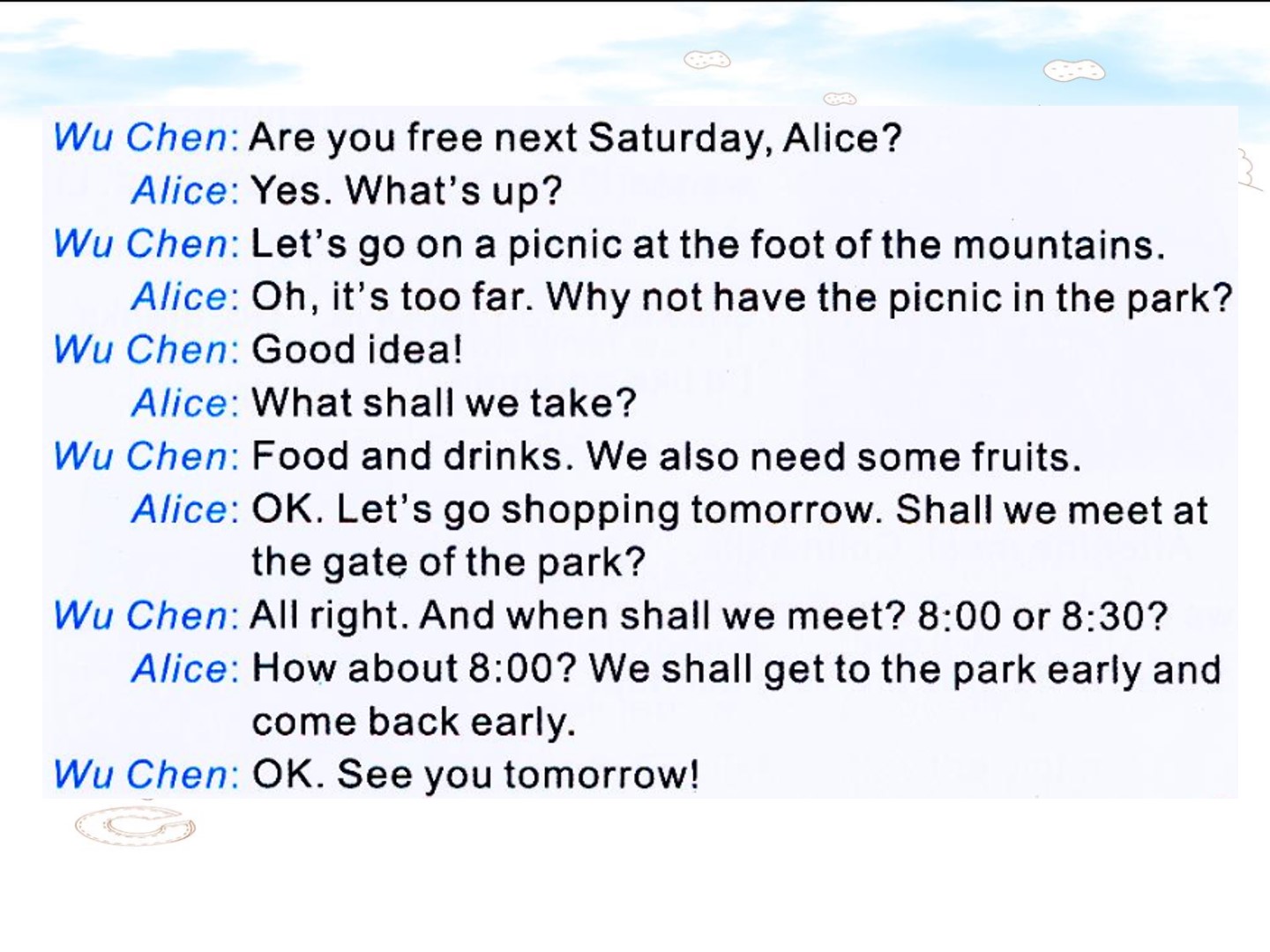Click the Wu Chen label beside "Good idea!"
The width and height of the screenshot is (1270, 952).
tap(144, 350)
